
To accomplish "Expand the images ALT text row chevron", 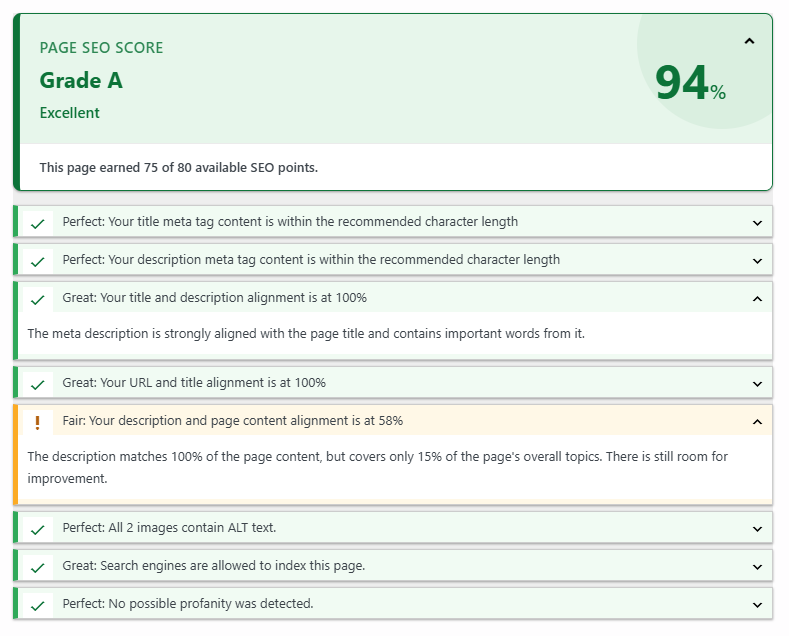I will pyautogui.click(x=757, y=529).
